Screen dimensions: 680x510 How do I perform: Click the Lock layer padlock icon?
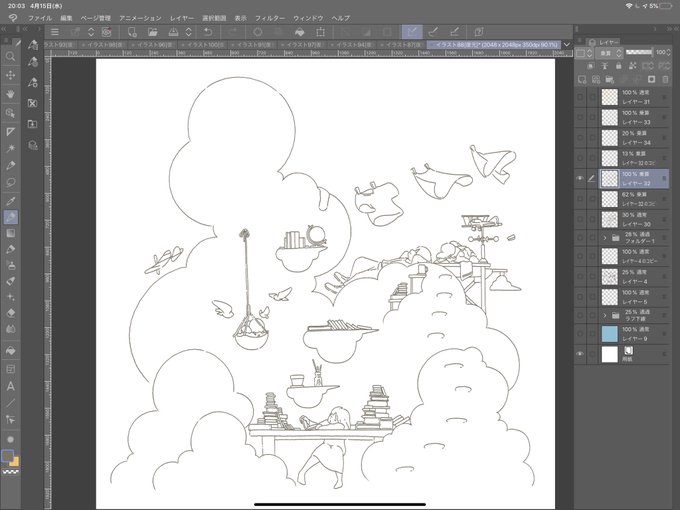click(618, 66)
